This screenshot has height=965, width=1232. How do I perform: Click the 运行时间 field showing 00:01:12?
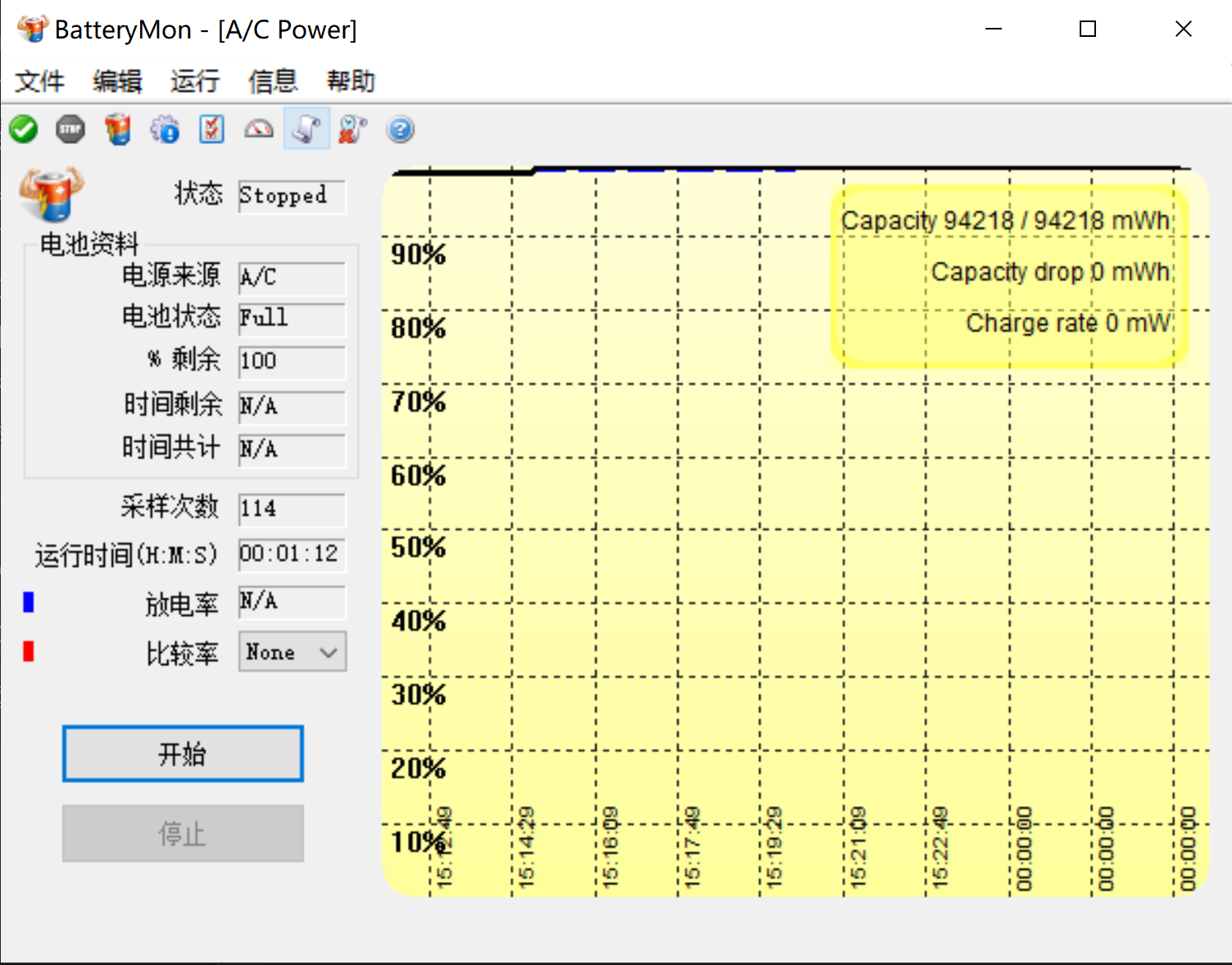pos(292,555)
